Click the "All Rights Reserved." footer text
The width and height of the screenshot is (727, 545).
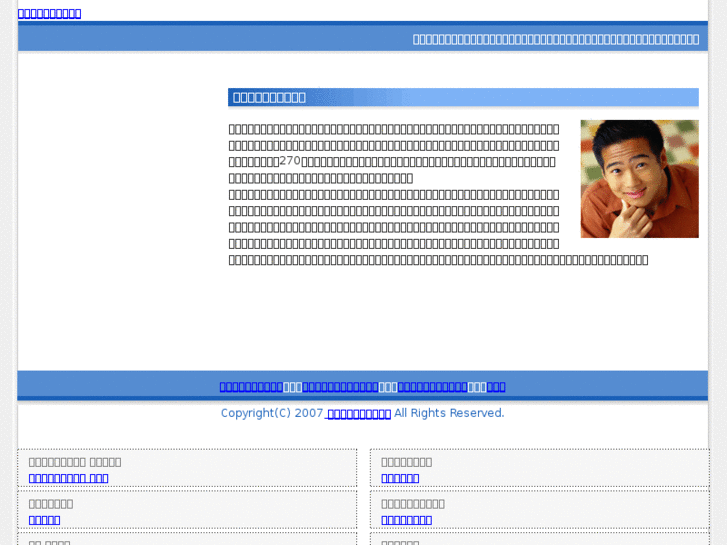(x=449, y=413)
